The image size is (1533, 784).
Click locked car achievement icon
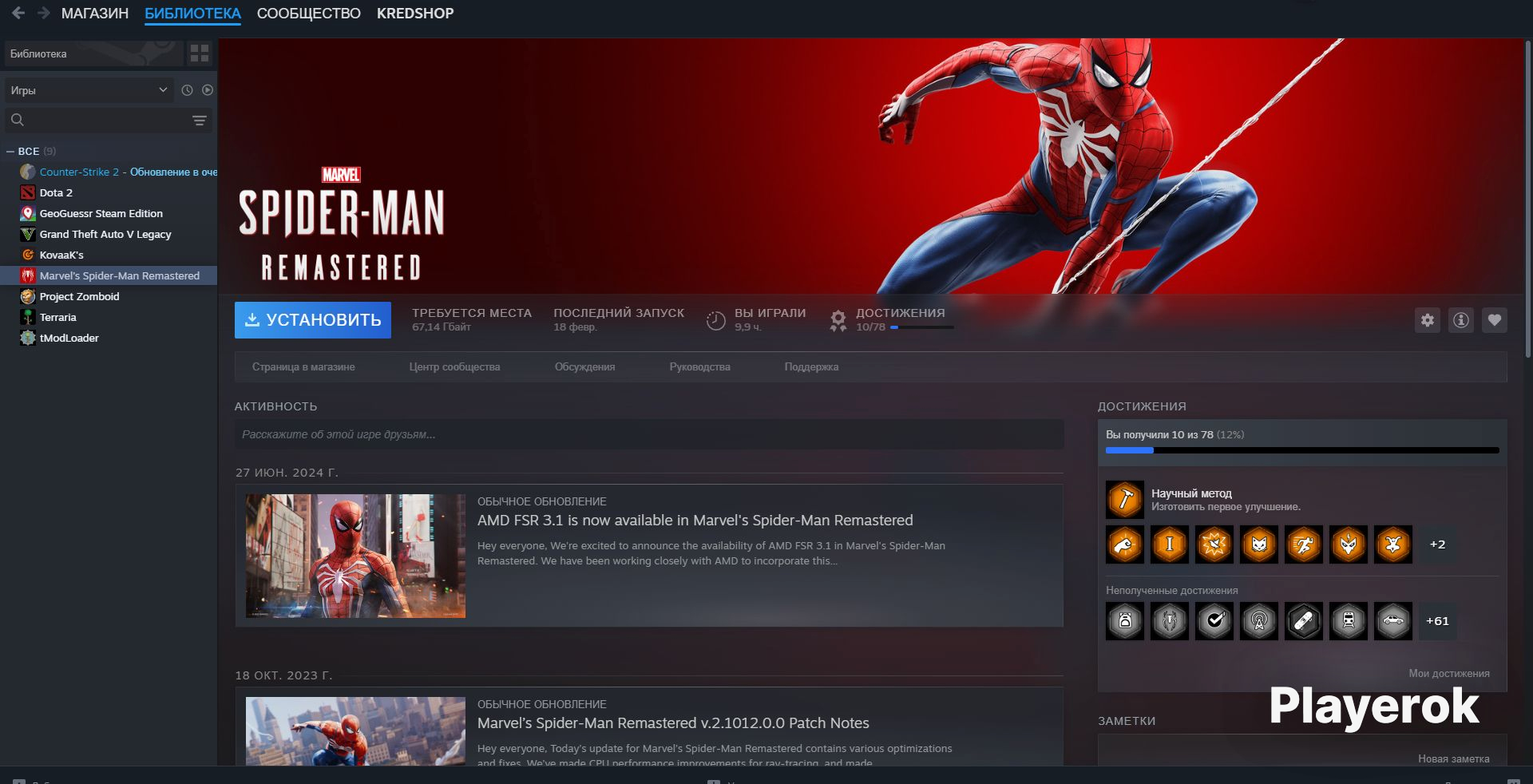1393,621
